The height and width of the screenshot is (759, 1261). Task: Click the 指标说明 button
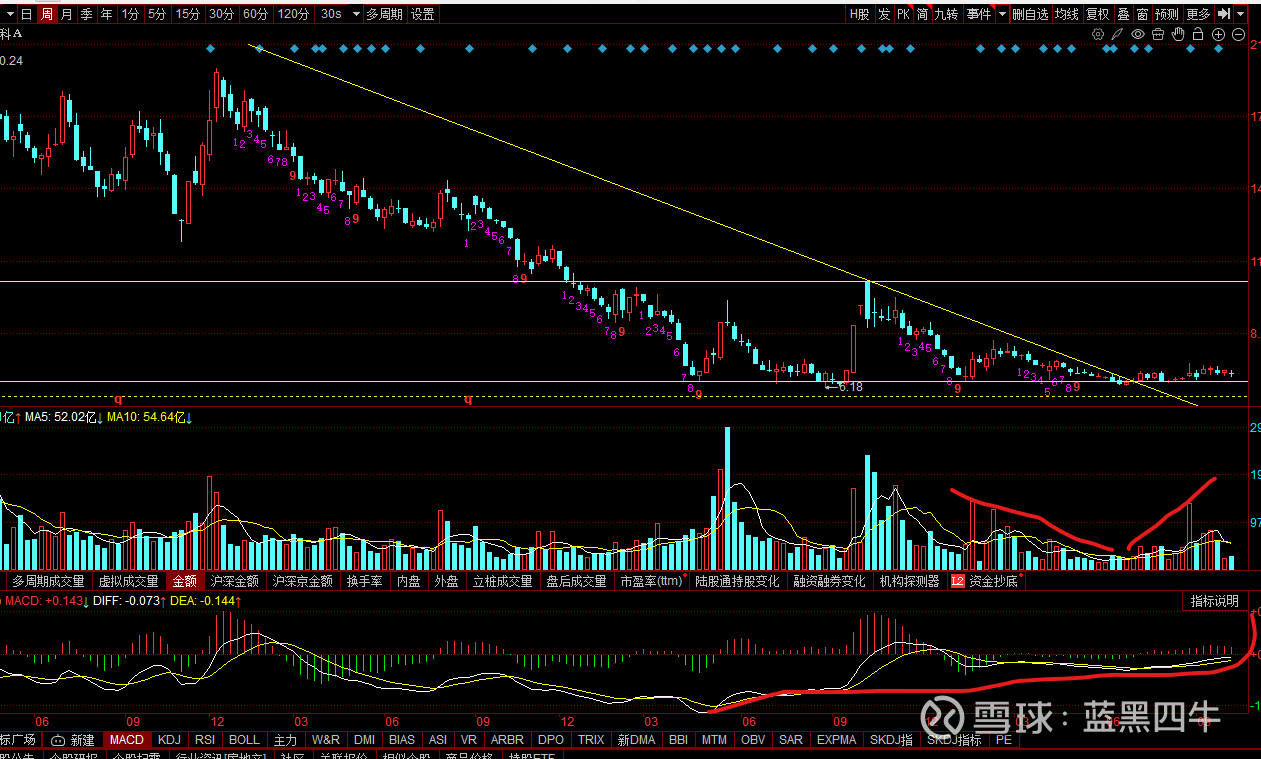(1214, 601)
